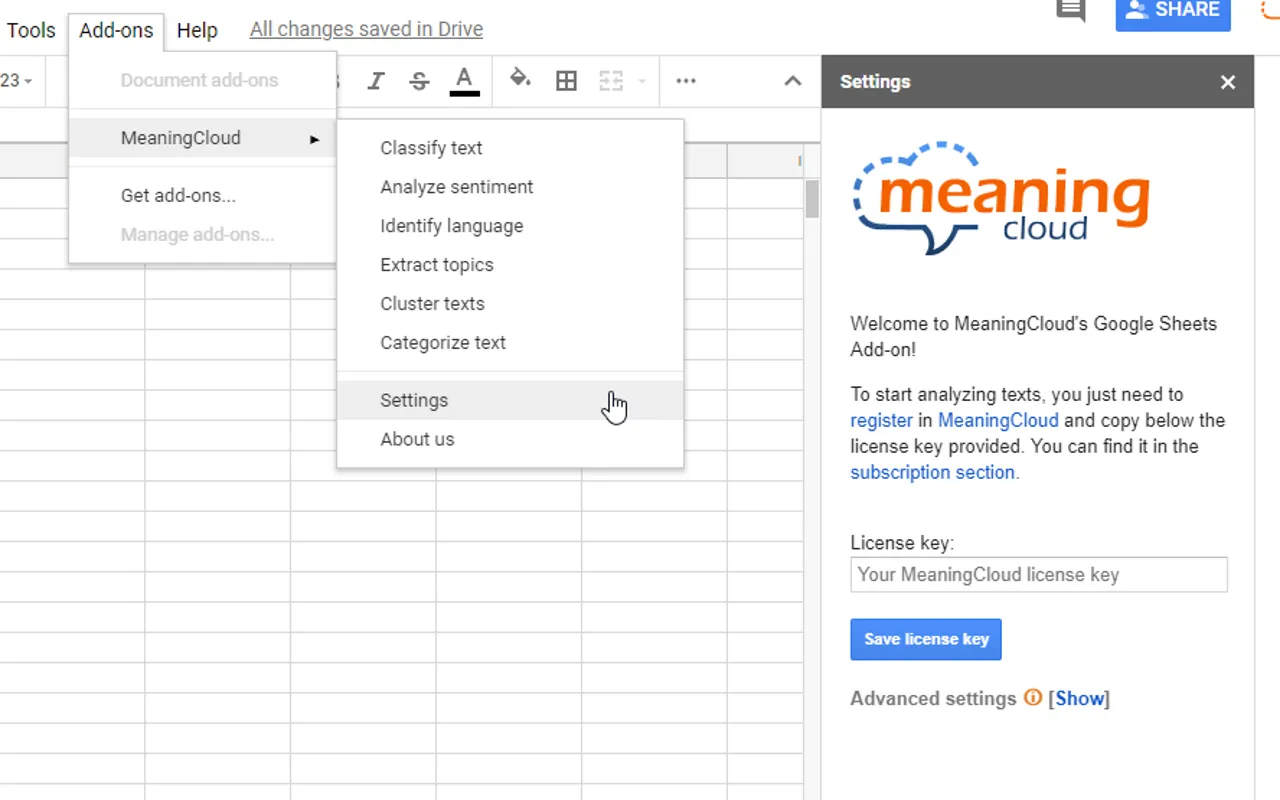Collapse the toolbar with the up chevron
The width and height of the screenshot is (1280, 800).
[793, 81]
